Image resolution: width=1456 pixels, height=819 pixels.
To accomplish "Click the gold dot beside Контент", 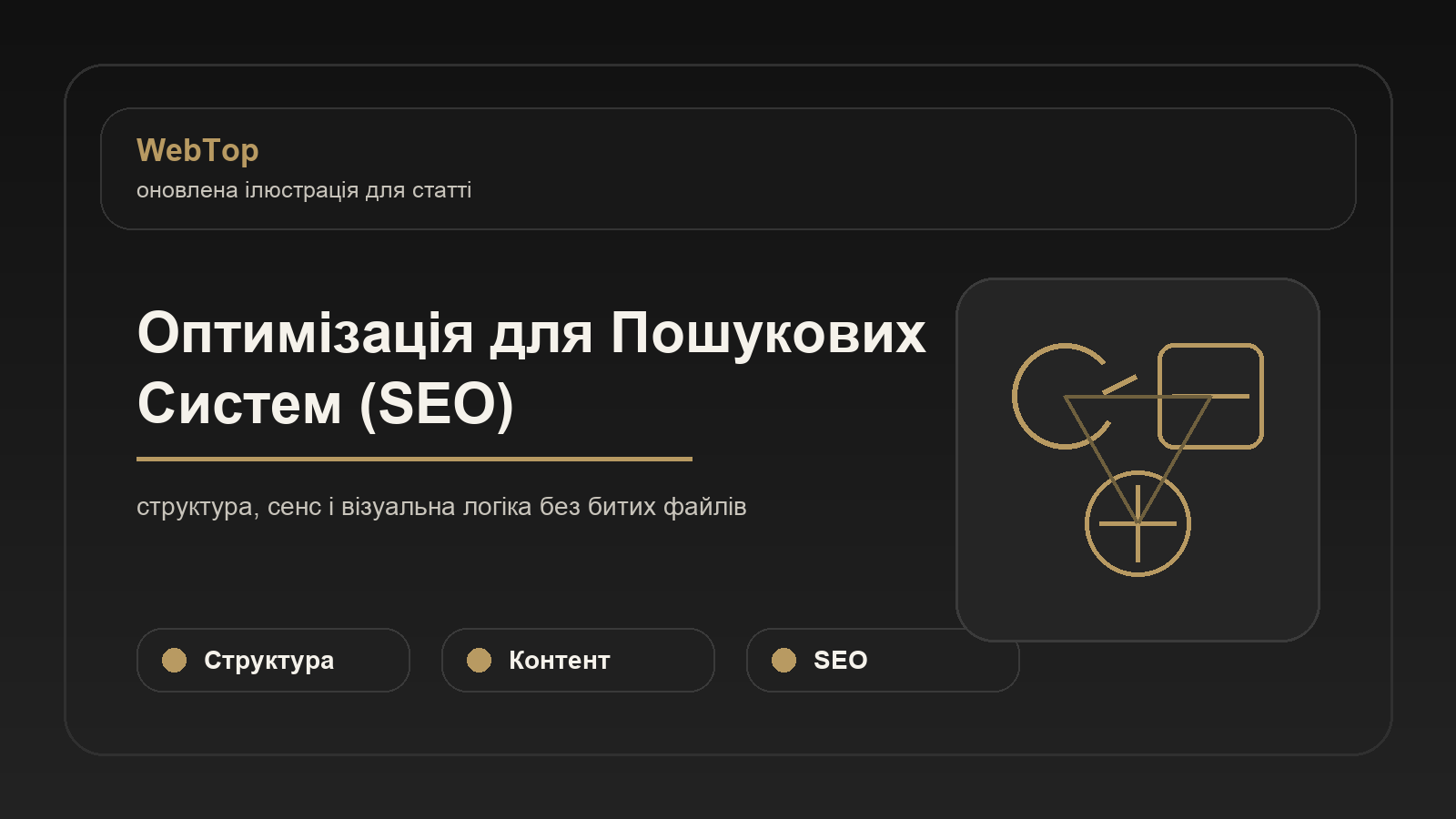I will (479, 660).
